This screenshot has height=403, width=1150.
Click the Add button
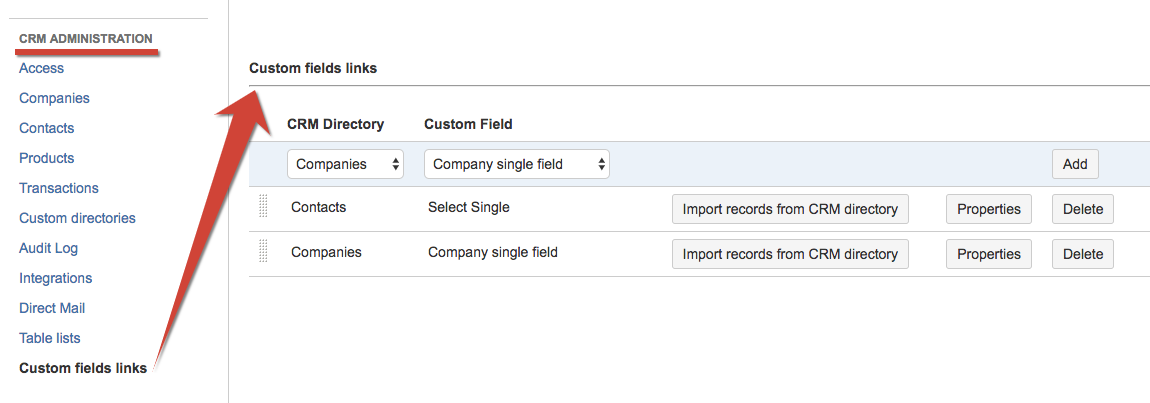1075,164
